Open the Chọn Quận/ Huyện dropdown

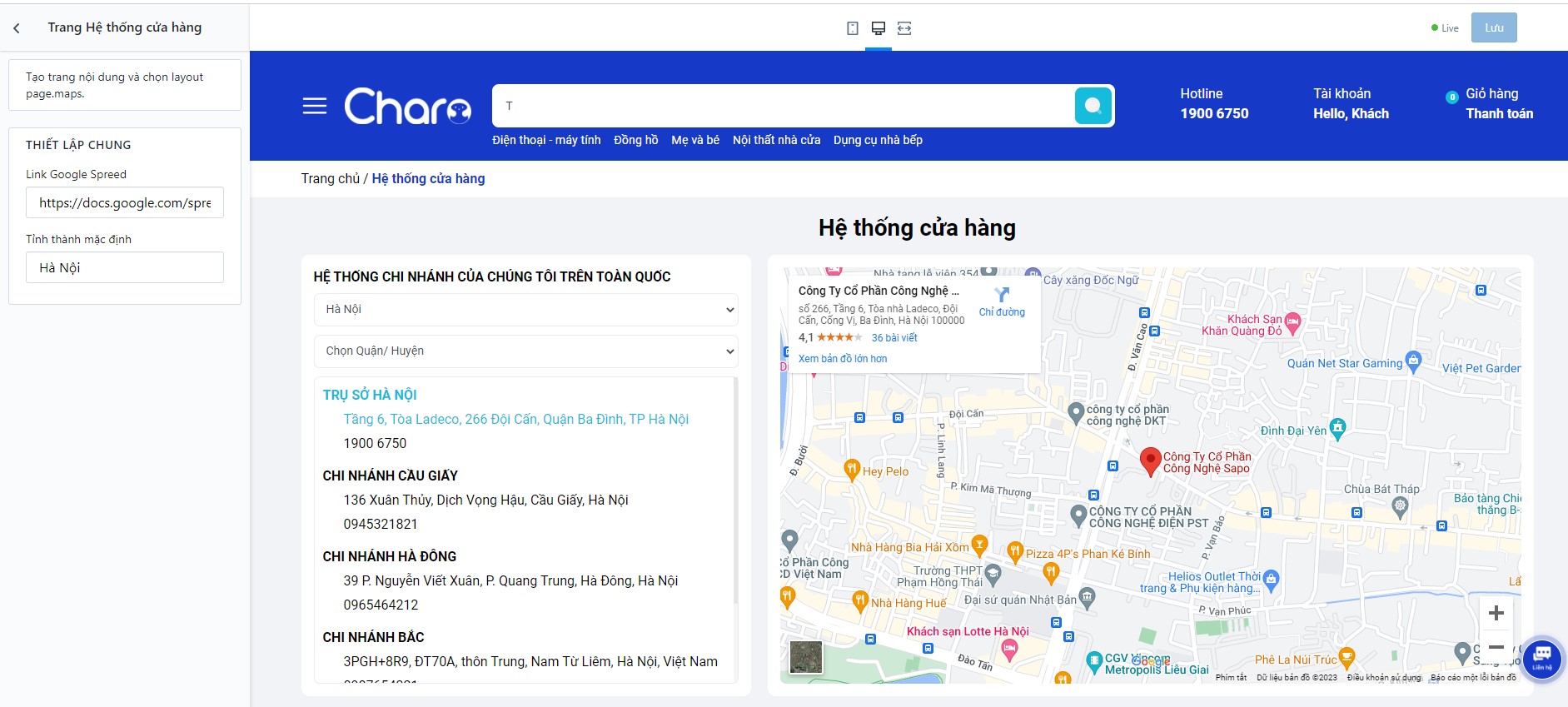click(525, 351)
